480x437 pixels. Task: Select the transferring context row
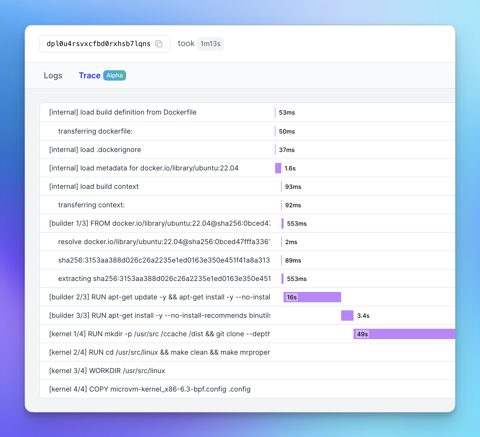click(x=248, y=205)
